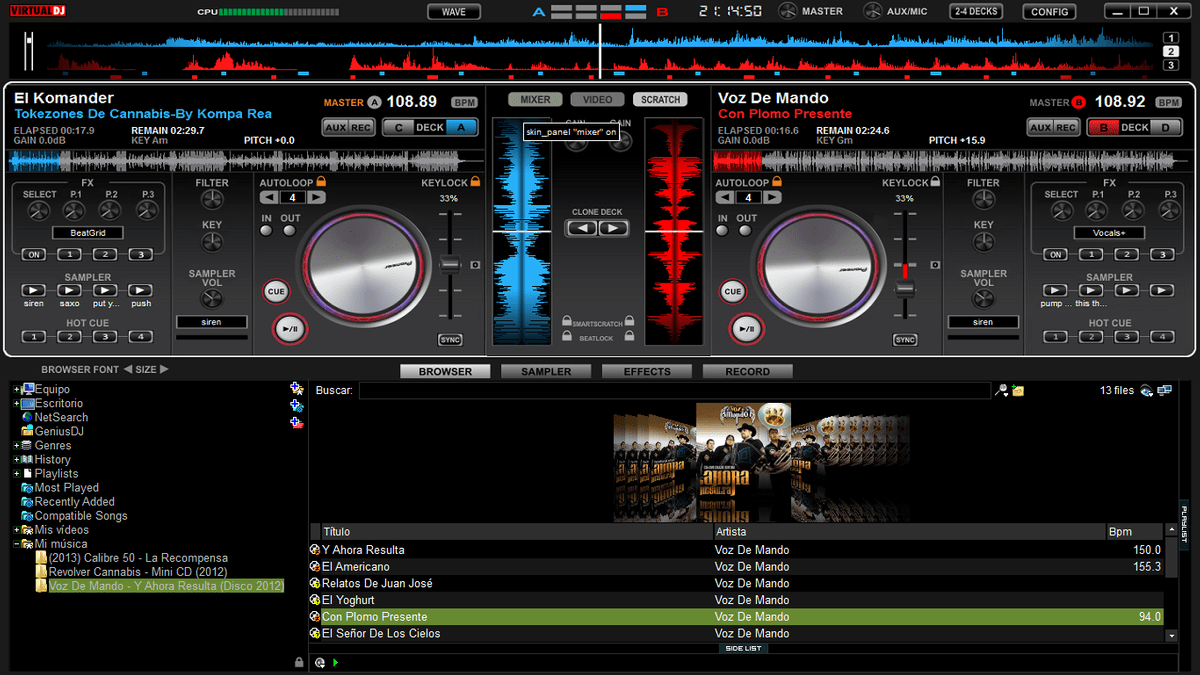Click the pitch slider on deck B

(x=907, y=290)
